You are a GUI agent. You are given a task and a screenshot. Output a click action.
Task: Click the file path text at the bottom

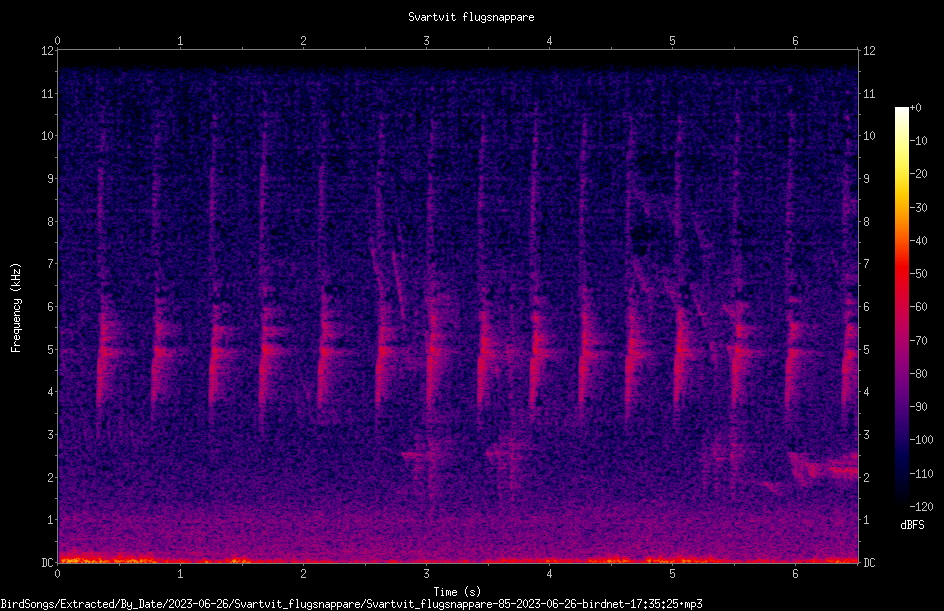pos(352,604)
